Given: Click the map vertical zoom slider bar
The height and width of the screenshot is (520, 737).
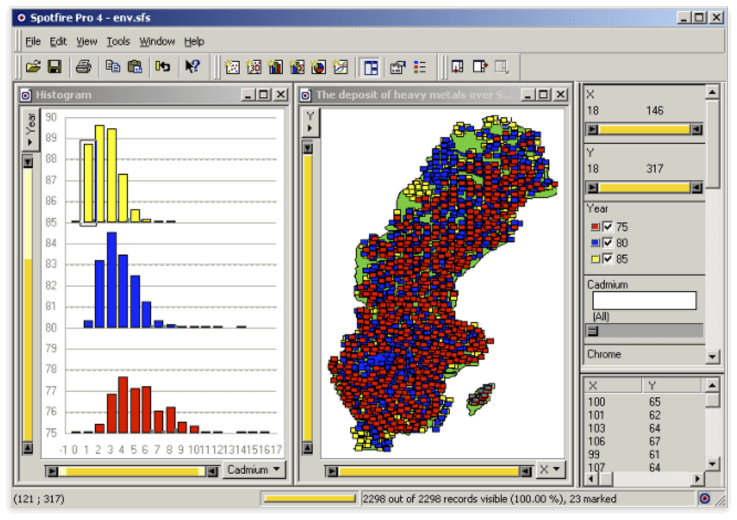Looking at the screenshot, I should [308, 298].
